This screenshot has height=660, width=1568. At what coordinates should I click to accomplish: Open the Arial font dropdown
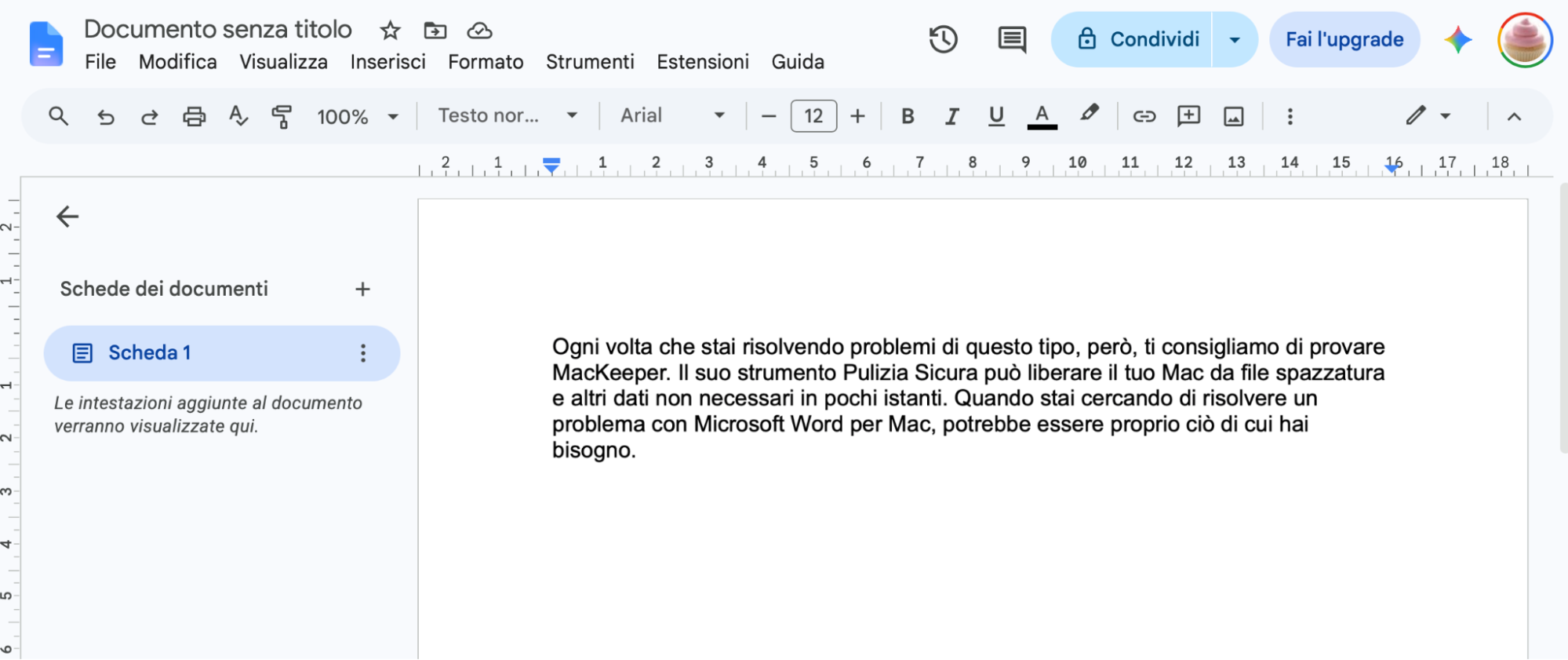click(672, 115)
